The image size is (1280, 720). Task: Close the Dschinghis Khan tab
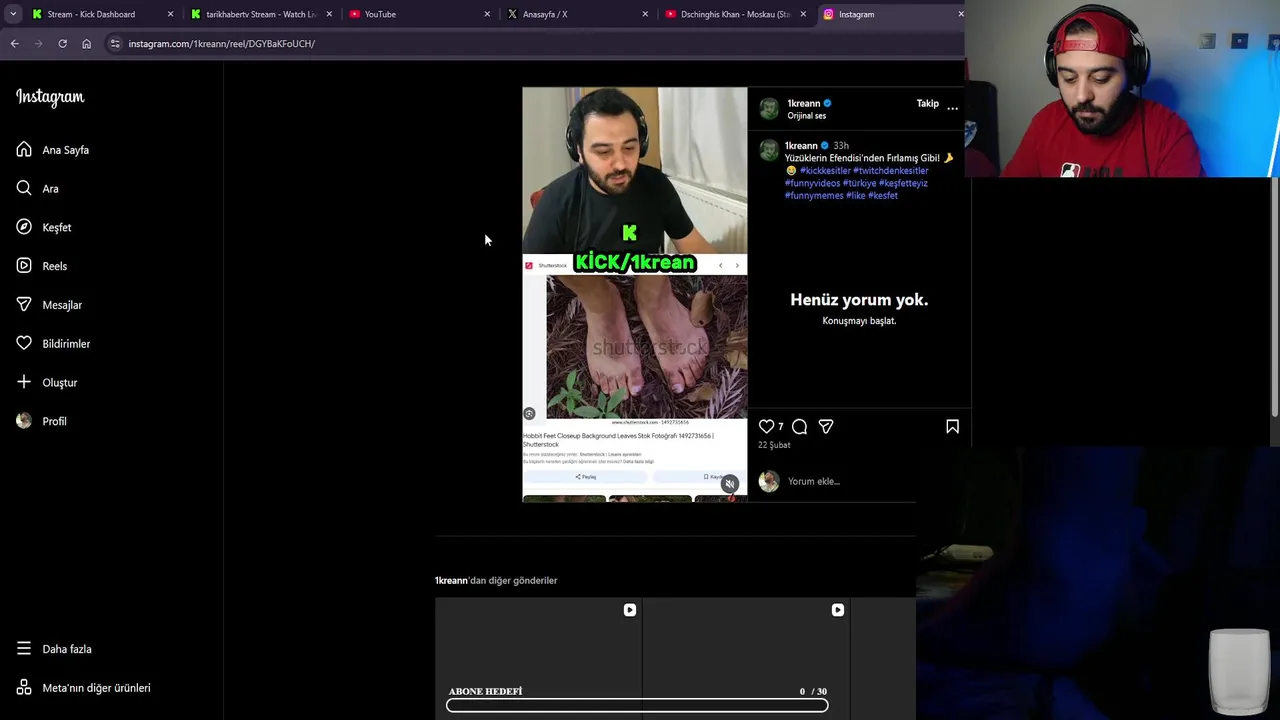click(x=803, y=14)
